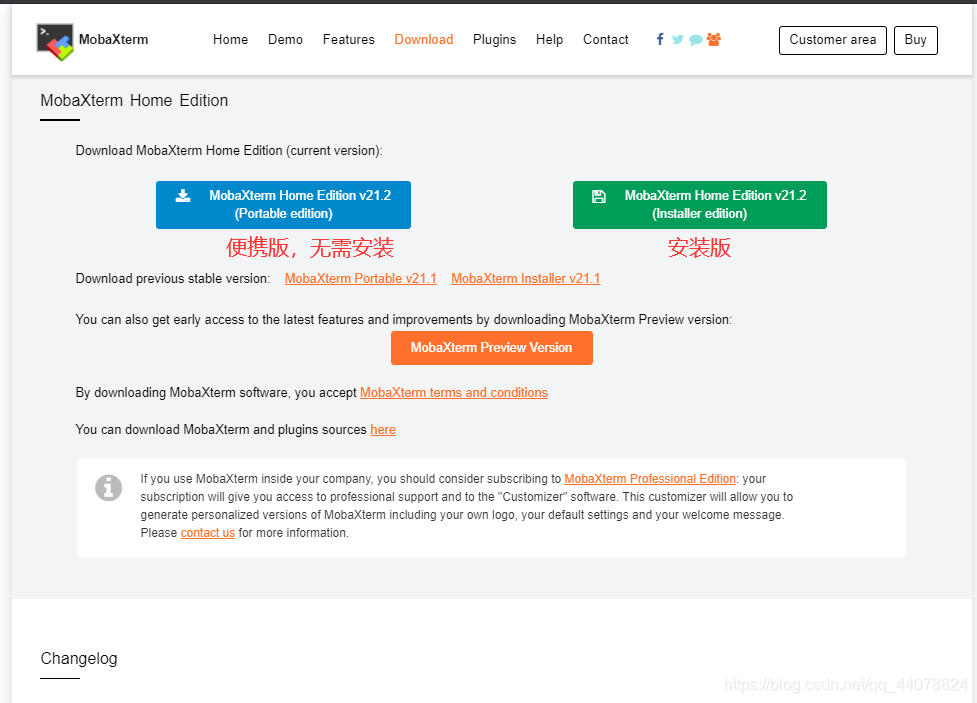Click the download arrow icon on Portable edition

click(x=183, y=196)
